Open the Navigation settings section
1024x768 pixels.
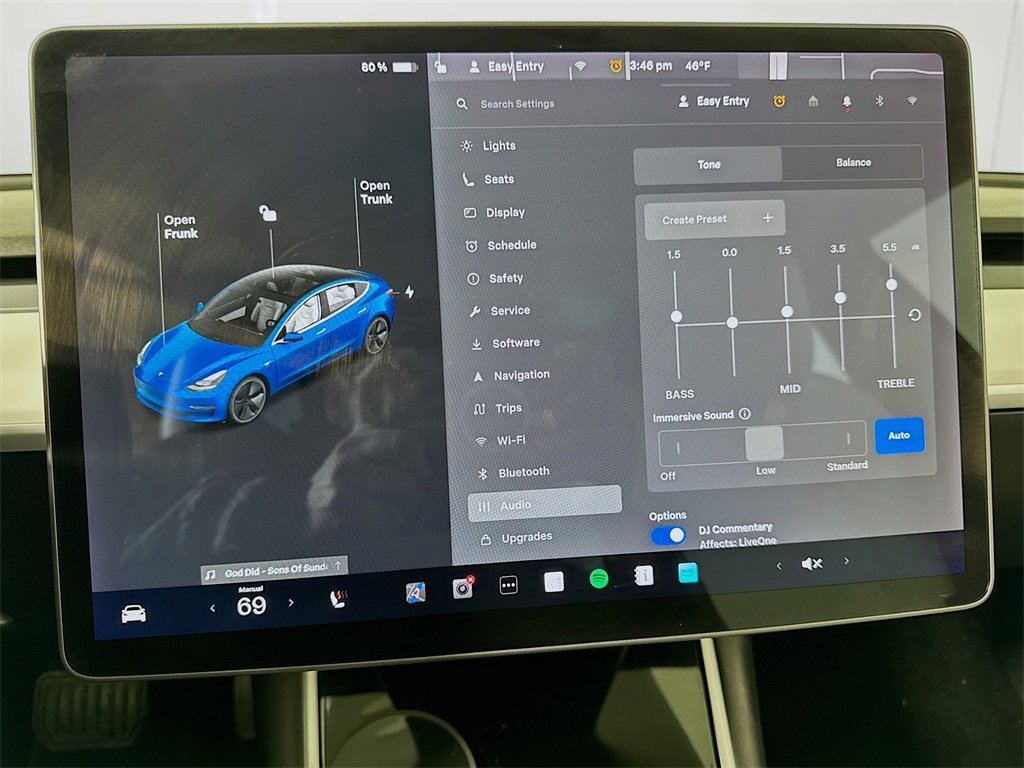521,375
